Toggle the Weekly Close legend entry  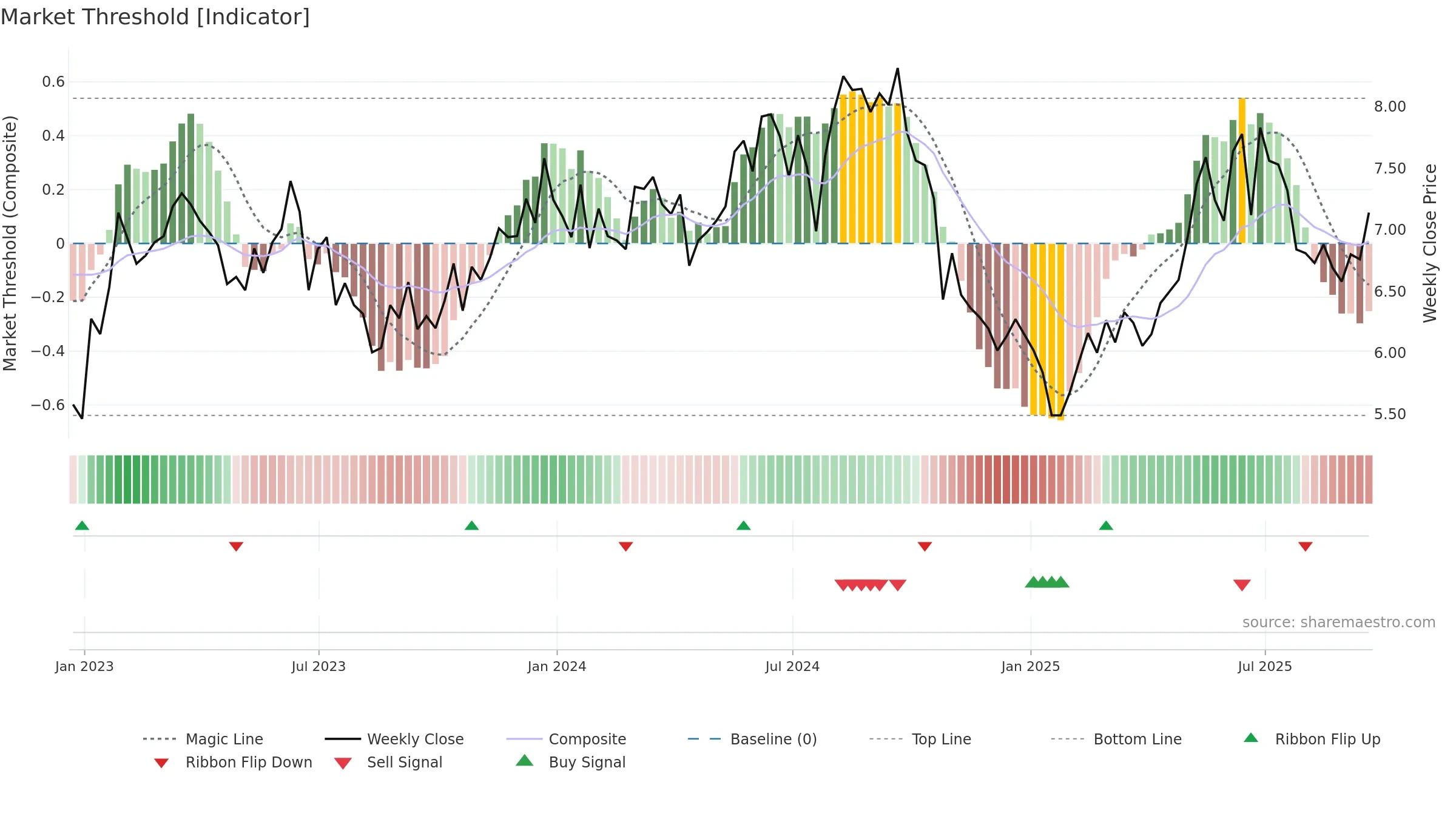point(394,739)
